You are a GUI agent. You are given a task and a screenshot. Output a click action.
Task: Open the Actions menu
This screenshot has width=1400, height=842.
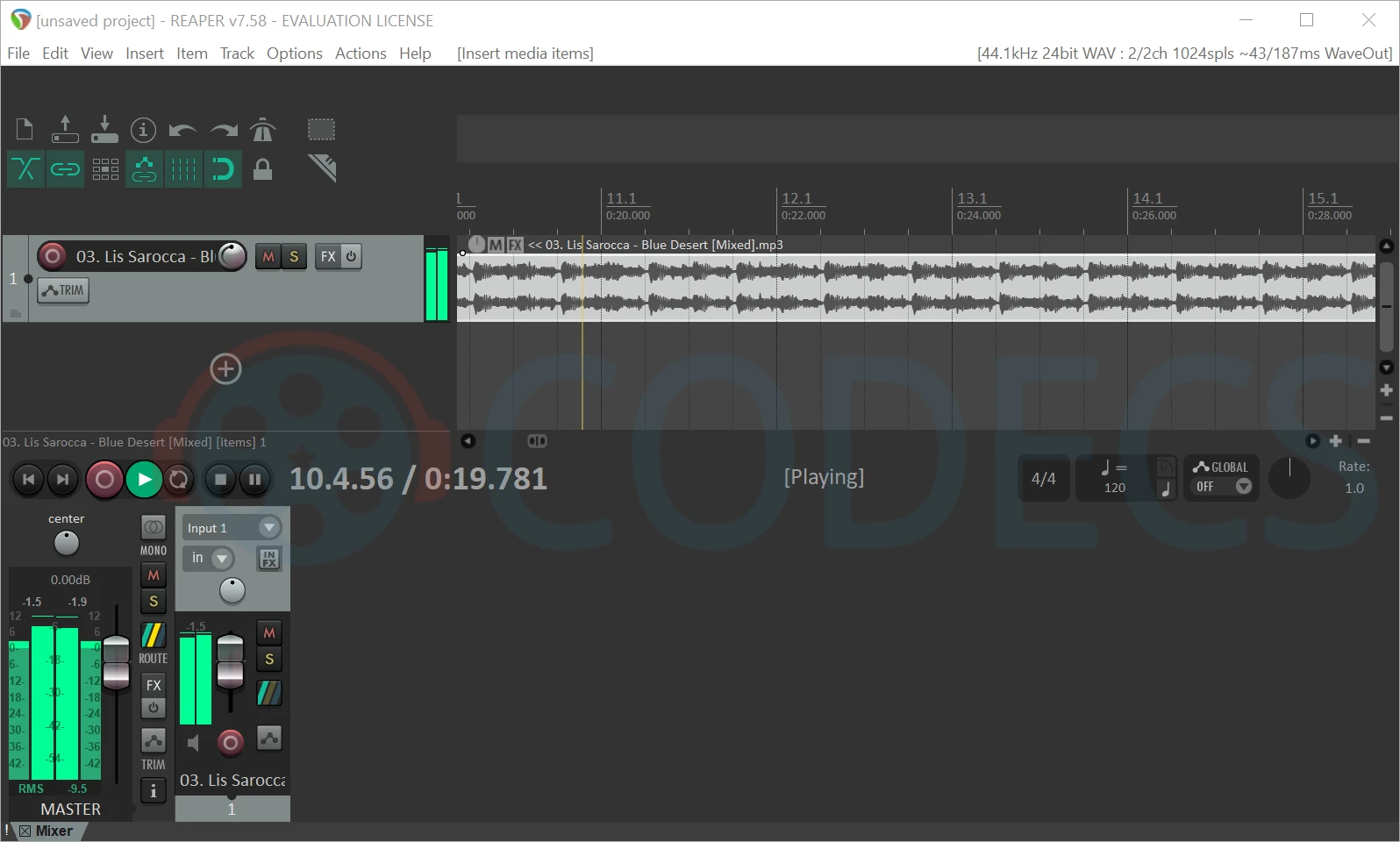[x=360, y=54]
